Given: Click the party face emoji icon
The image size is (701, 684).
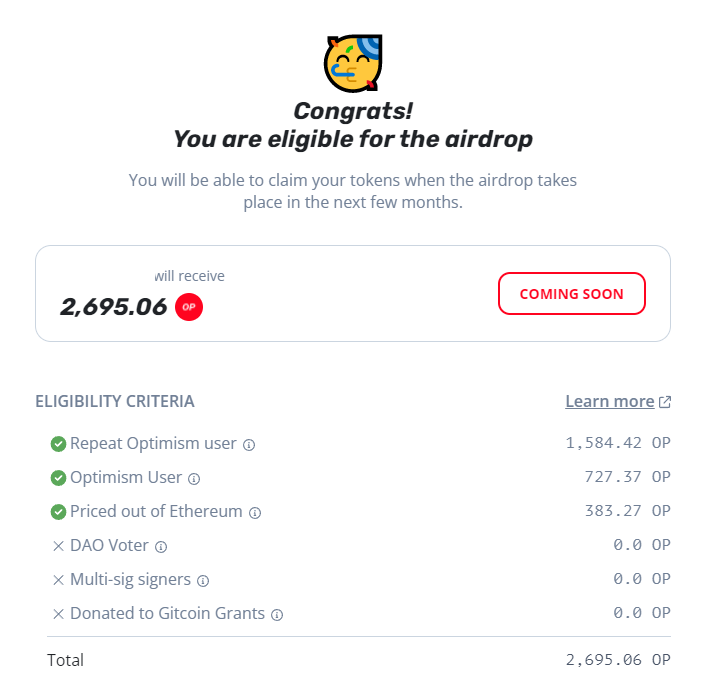Looking at the screenshot, I should pos(353,62).
